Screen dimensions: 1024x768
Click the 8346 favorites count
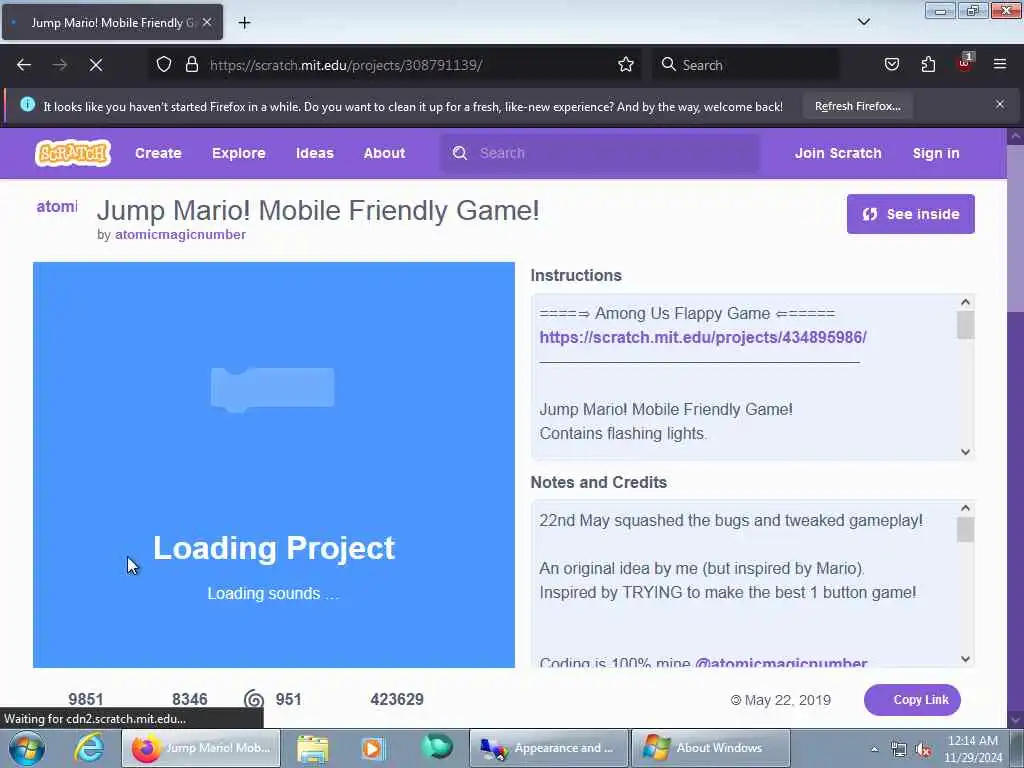pyautogui.click(x=189, y=699)
